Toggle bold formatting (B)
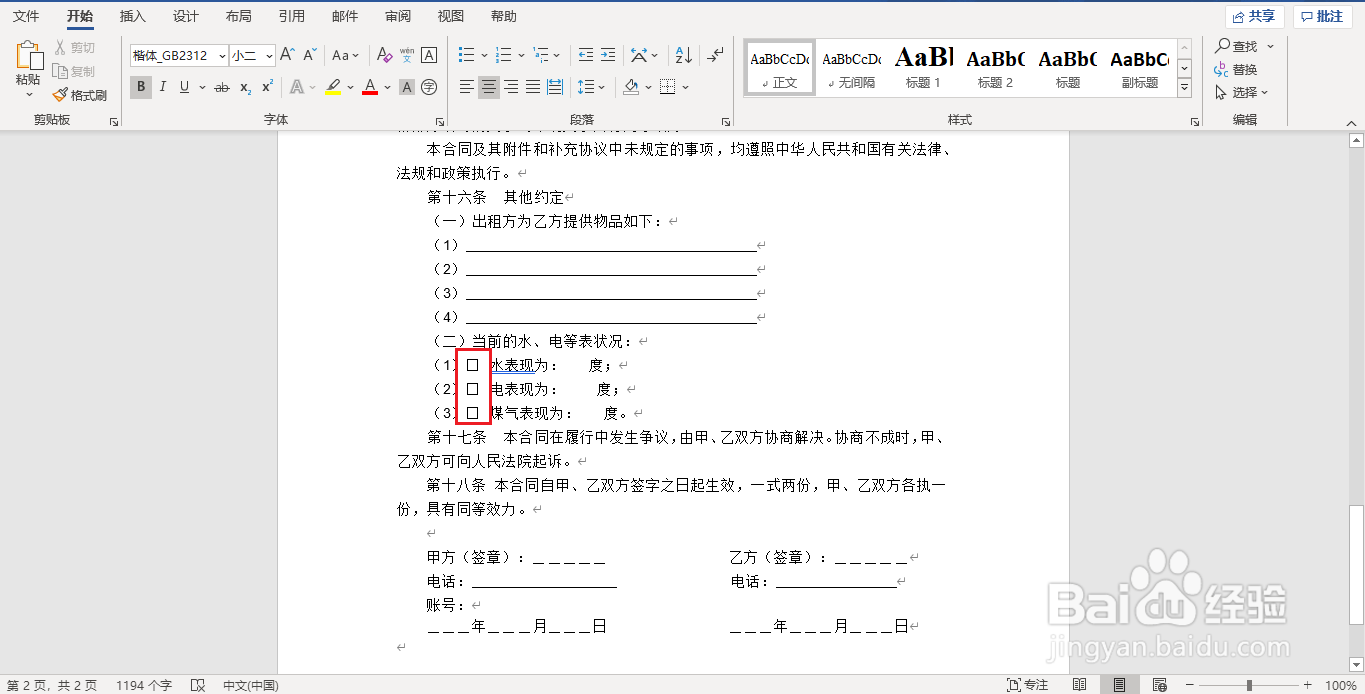Screen dimensions: 1365x694 [141, 87]
